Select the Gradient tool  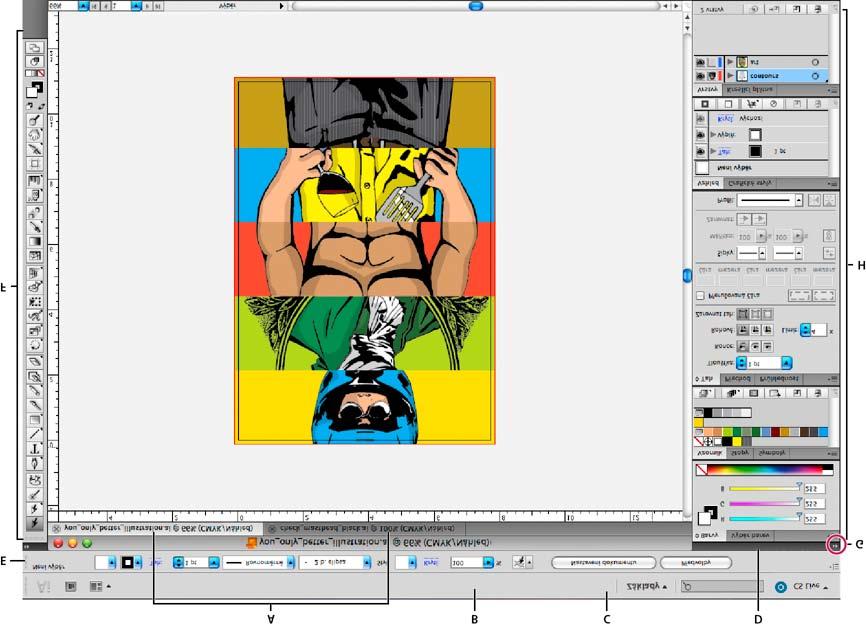(x=35, y=241)
